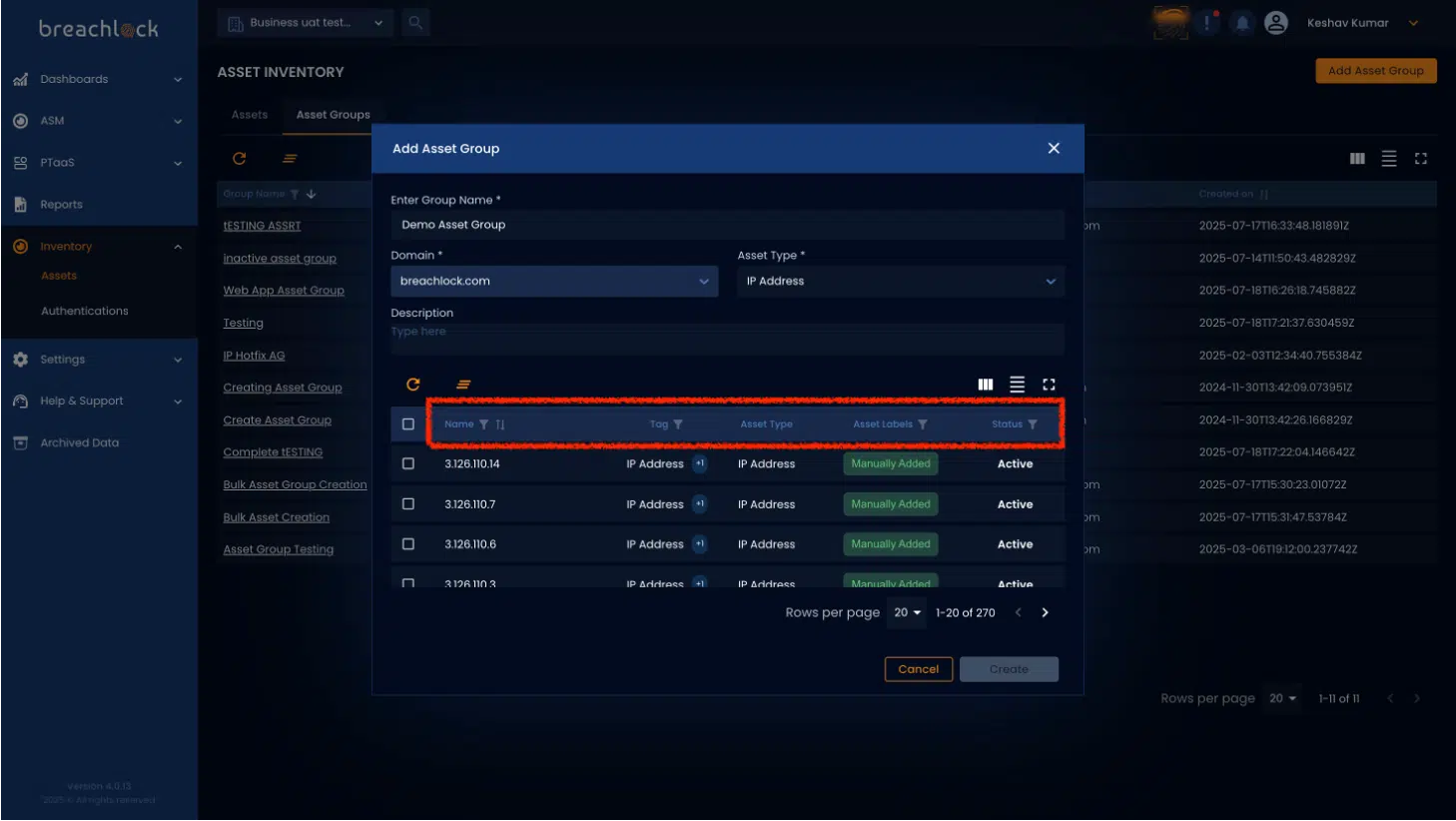
Task: Open the Asset Group Testing link
Action: point(279,549)
